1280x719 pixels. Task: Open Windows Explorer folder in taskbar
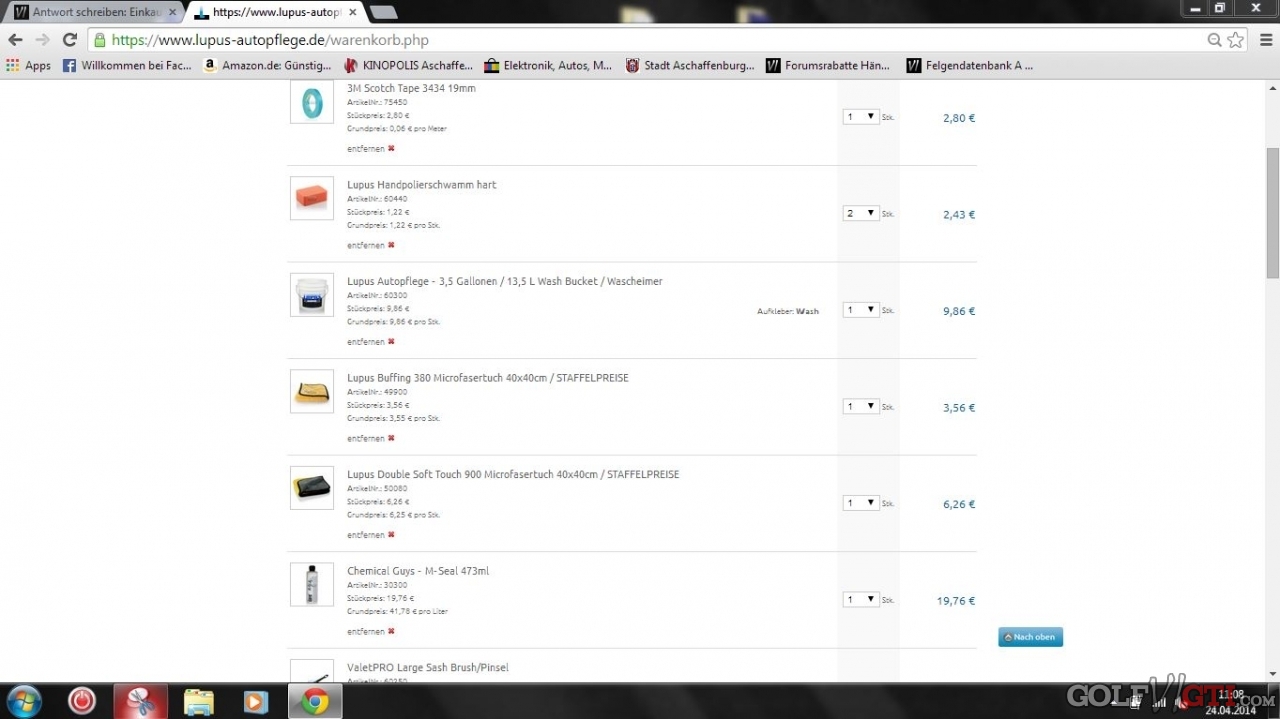tap(199, 701)
